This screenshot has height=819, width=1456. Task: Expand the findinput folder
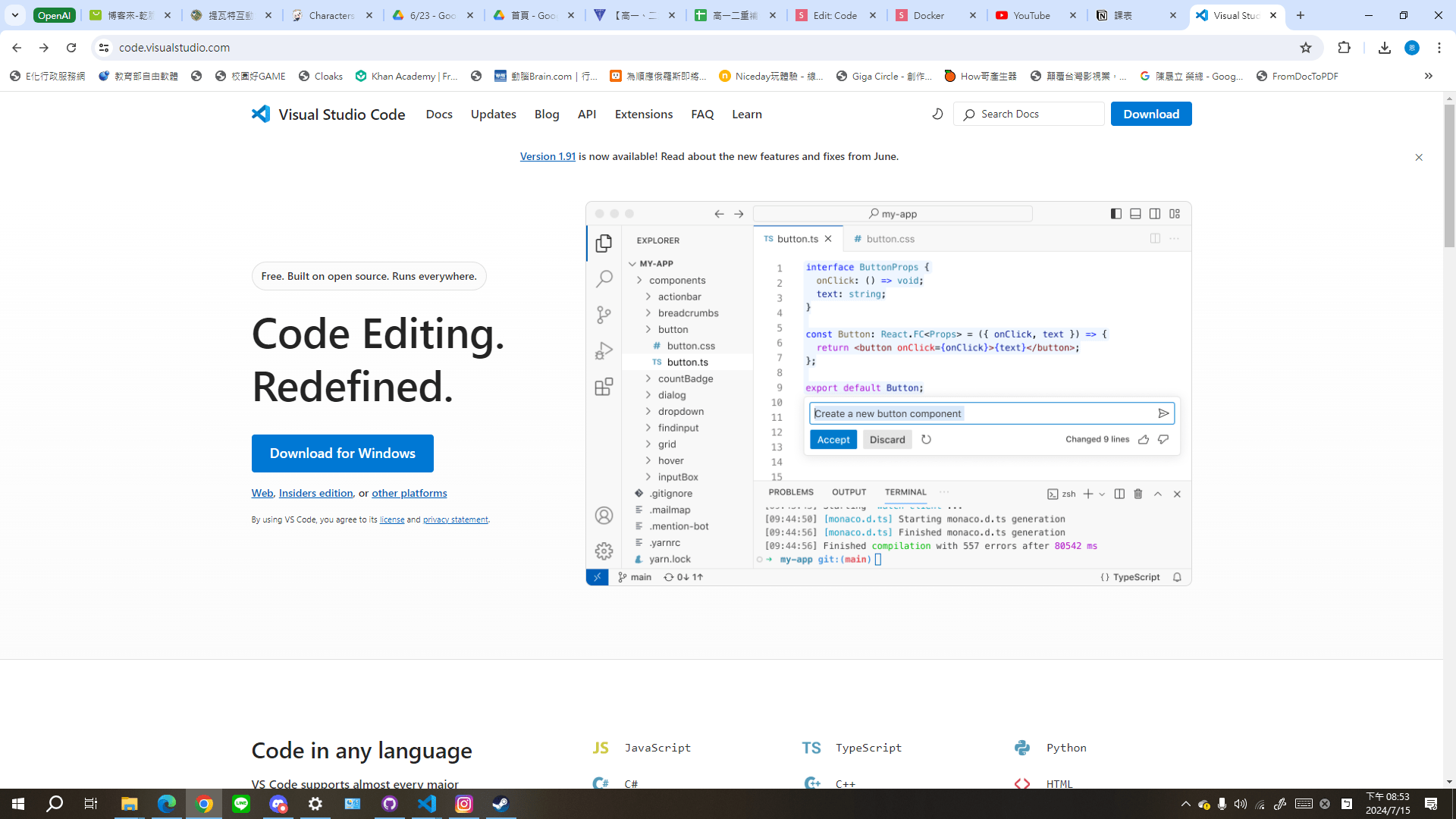coord(648,428)
